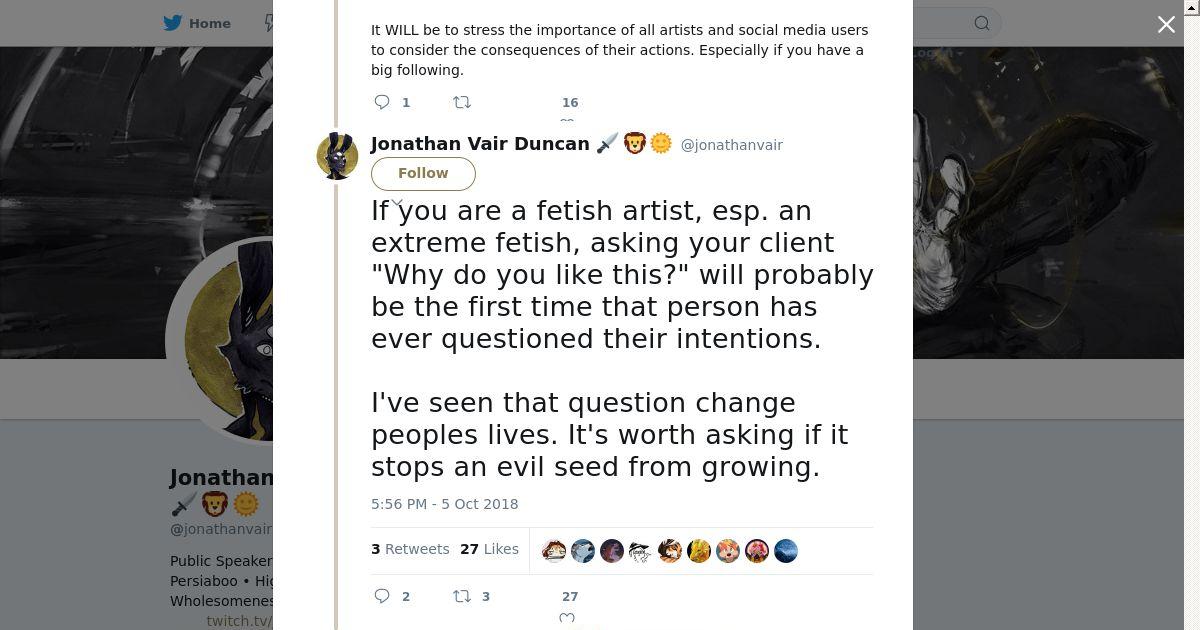Open the 3 Retweets list
1200x630 pixels.
tap(410, 549)
